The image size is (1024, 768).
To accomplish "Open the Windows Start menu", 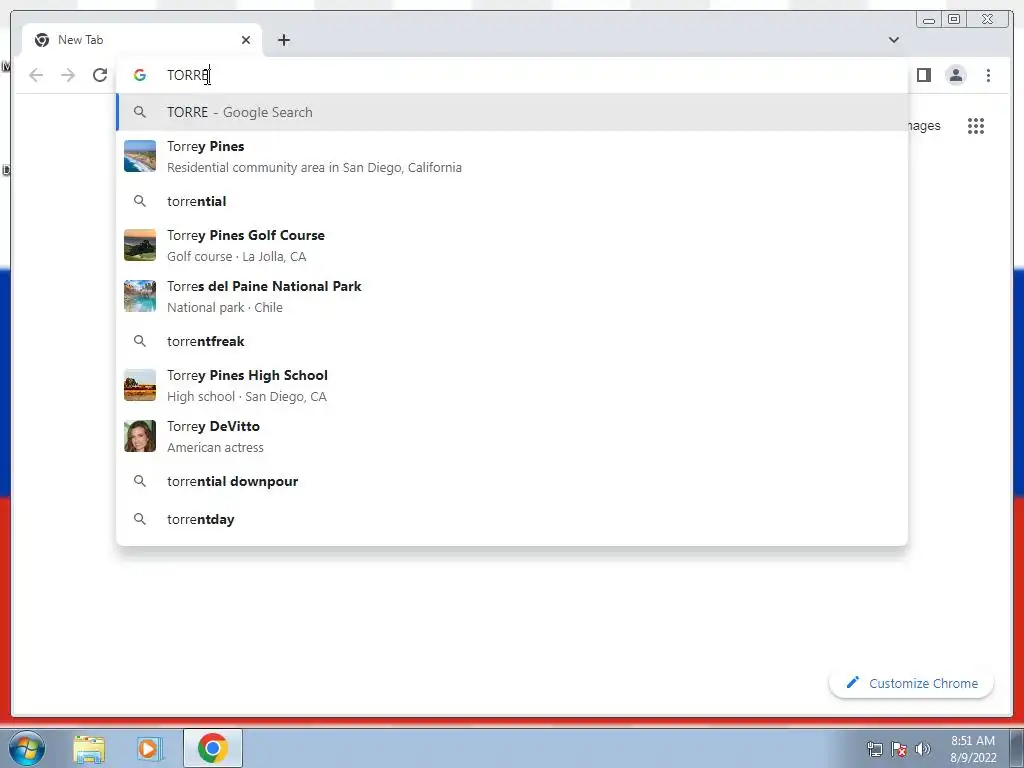I will click(26, 748).
